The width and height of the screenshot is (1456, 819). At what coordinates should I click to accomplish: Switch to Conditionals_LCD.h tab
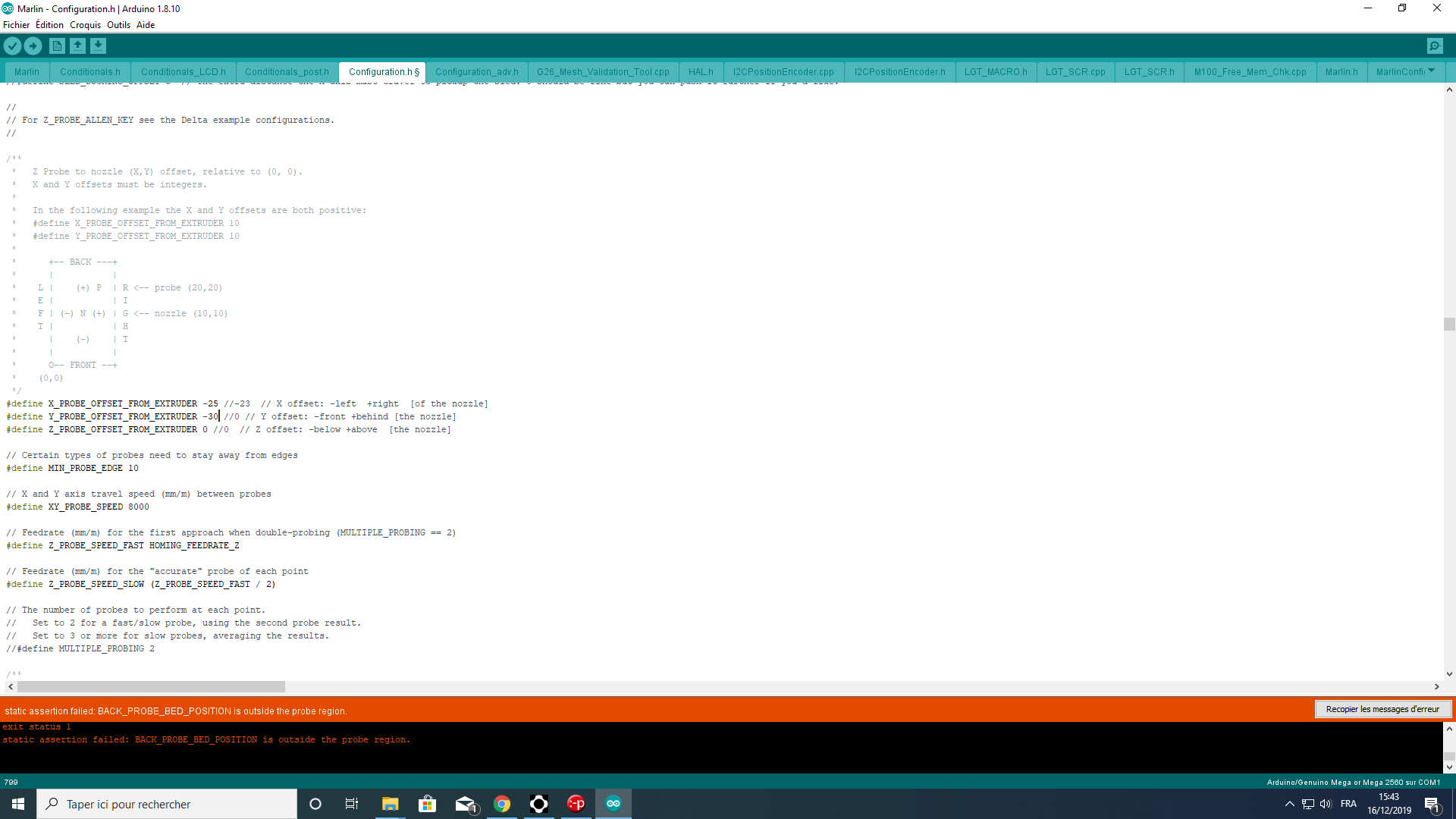[x=183, y=72]
